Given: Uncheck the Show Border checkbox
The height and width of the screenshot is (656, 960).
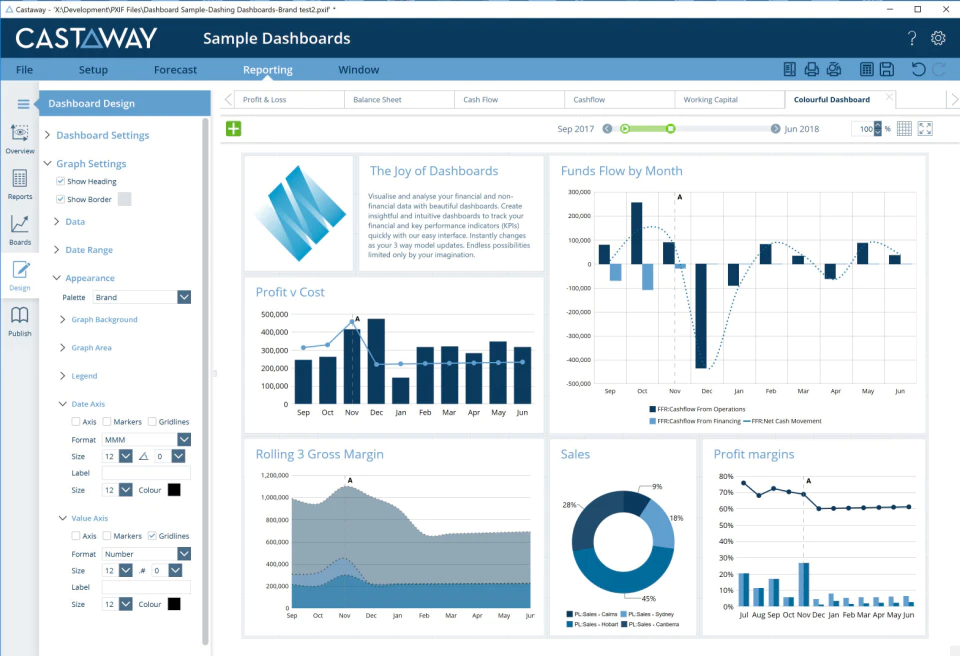Looking at the screenshot, I should [61, 199].
